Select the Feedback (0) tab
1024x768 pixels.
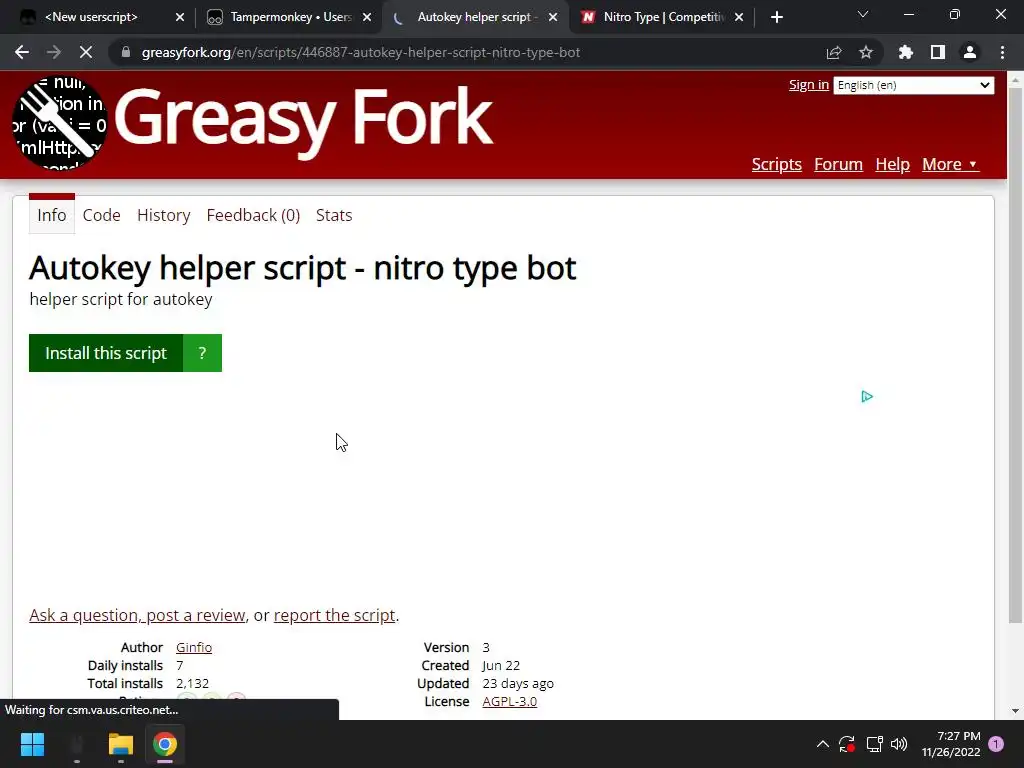253,215
